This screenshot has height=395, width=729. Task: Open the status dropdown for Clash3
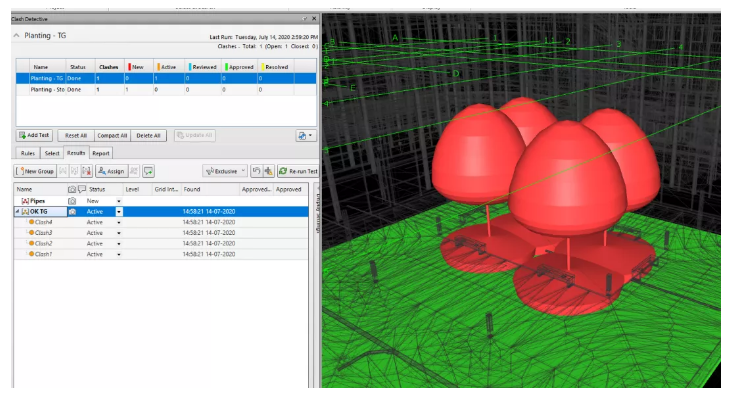pos(119,233)
